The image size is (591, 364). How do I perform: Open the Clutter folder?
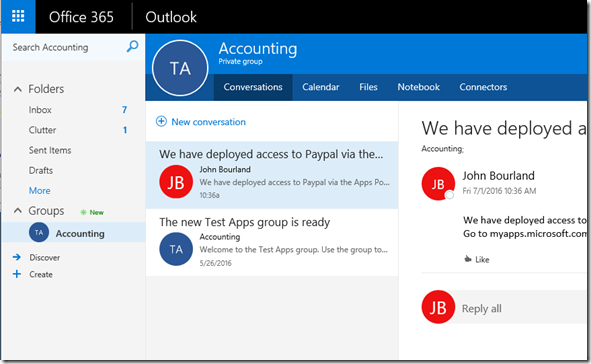pyautogui.click(x=42, y=130)
